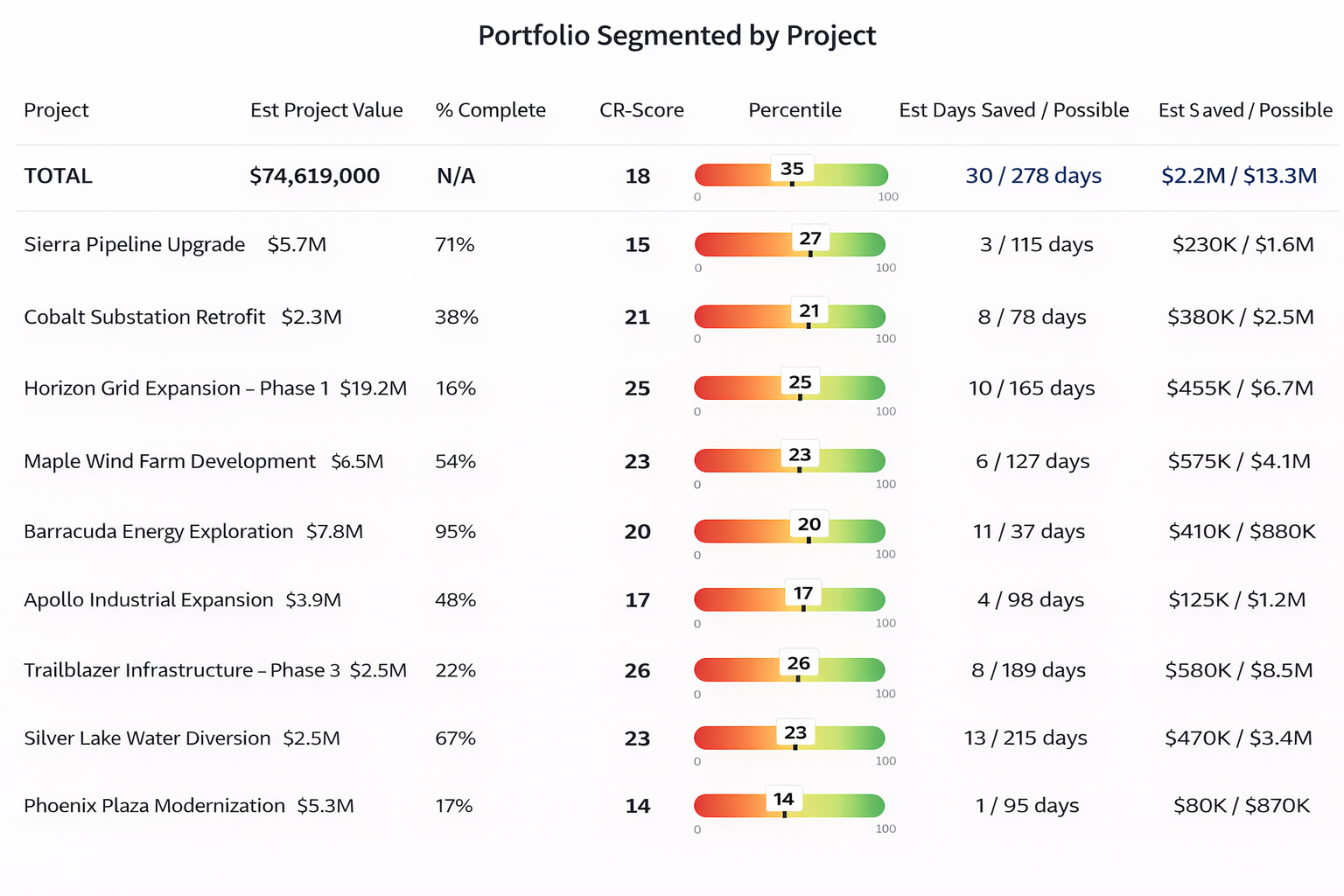1344x896 pixels.
Task: Open the Cobalt Substation Retrofit project
Action: point(144,317)
